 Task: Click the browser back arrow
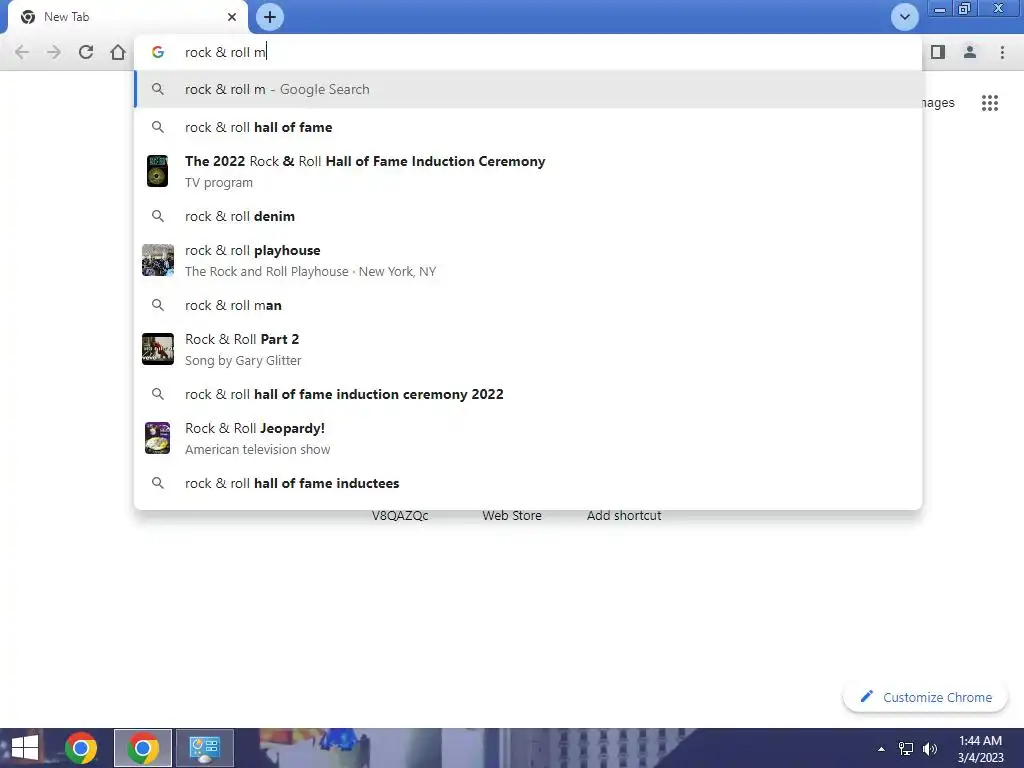[x=22, y=52]
